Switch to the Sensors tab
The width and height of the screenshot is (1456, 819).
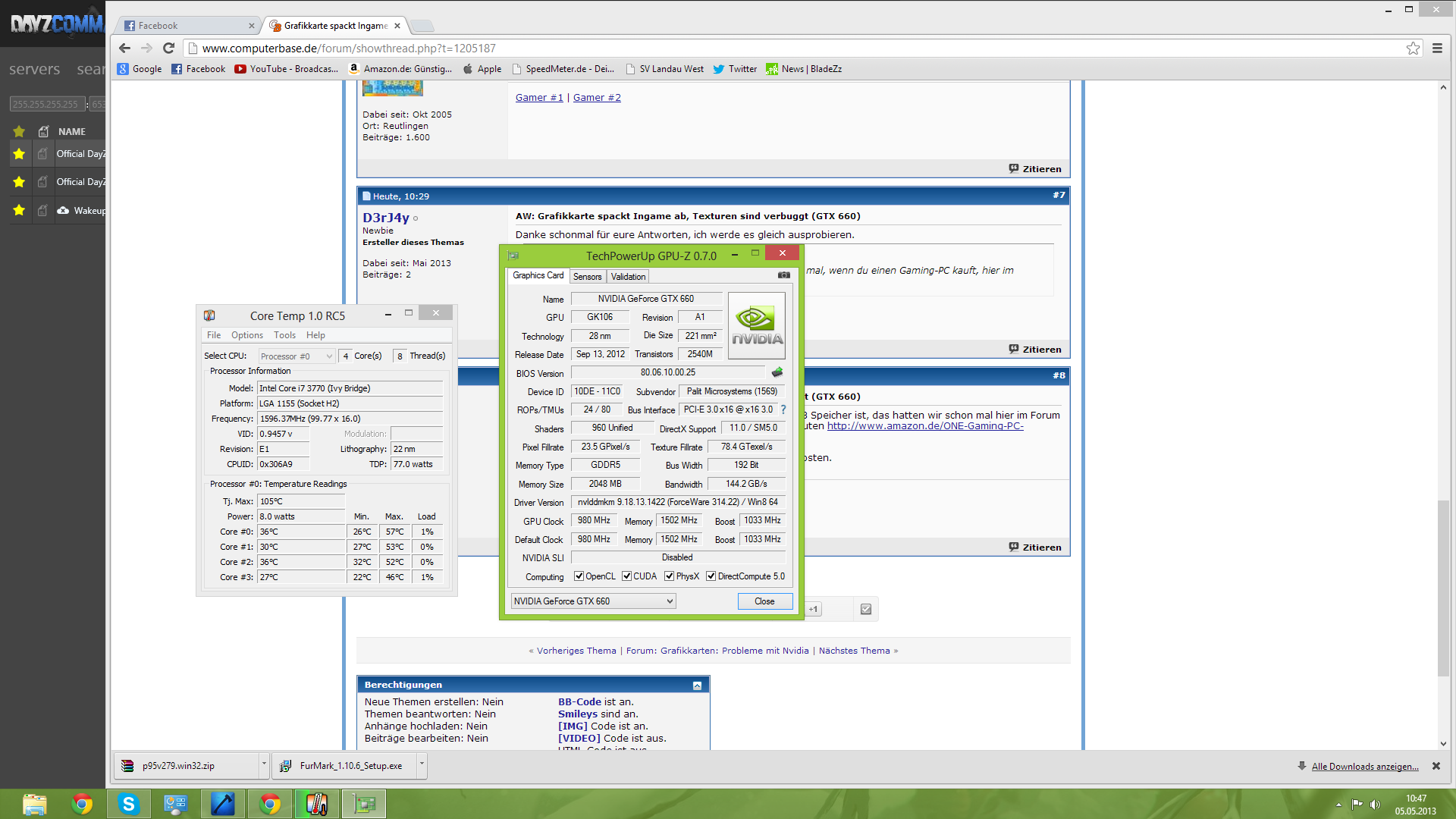[587, 277]
